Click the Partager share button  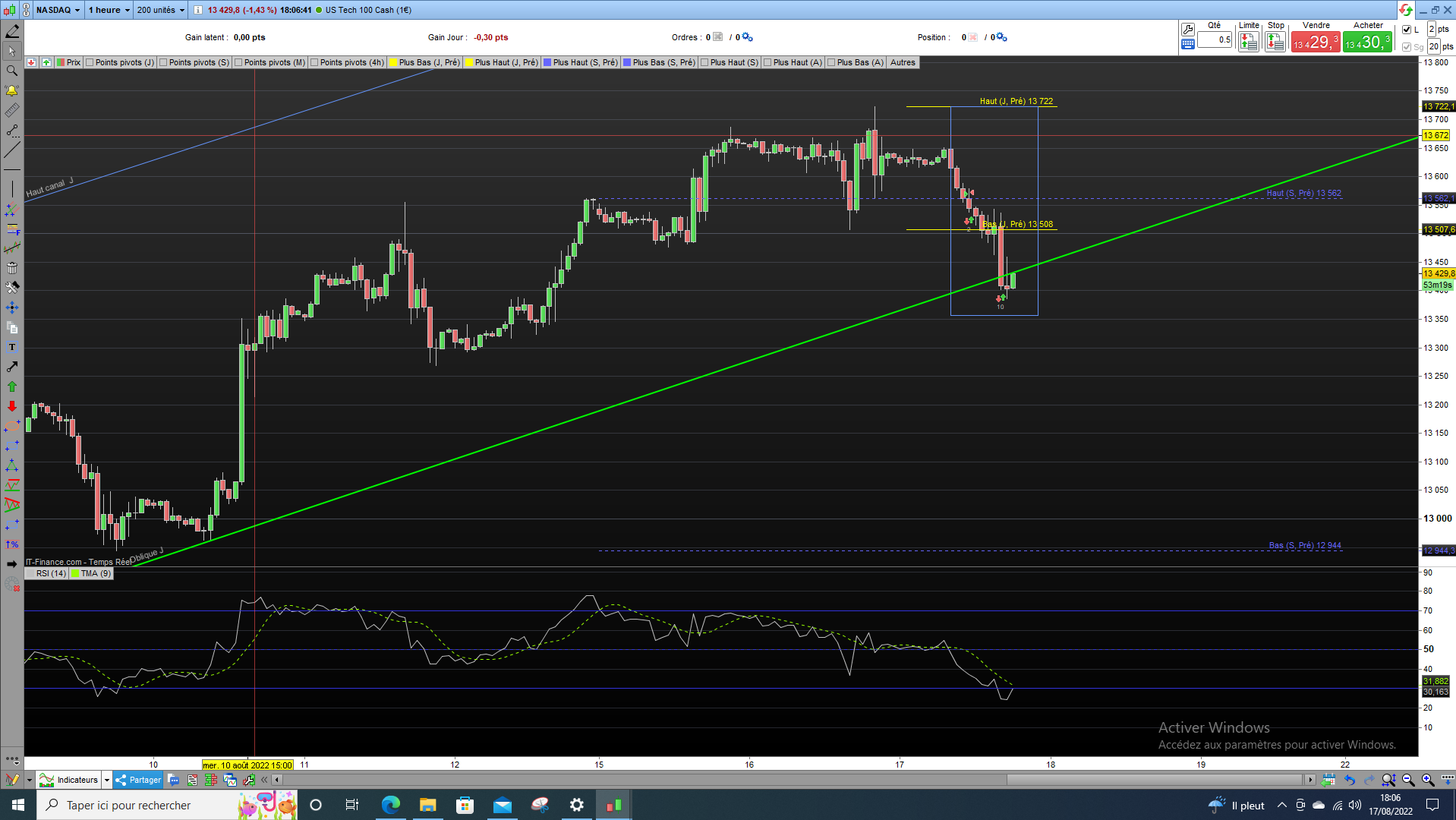[x=139, y=780]
